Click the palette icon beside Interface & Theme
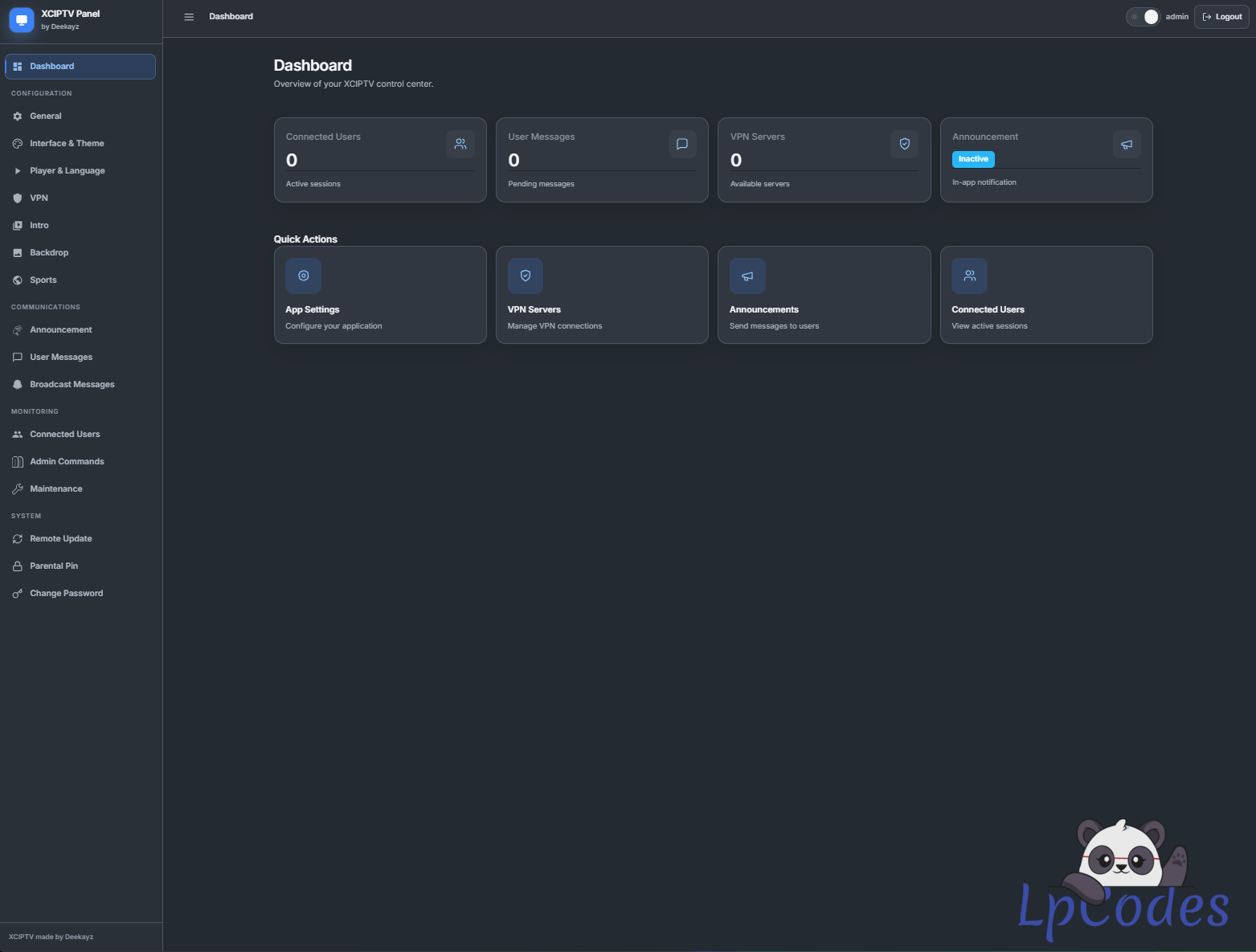This screenshot has width=1256, height=952. [18, 144]
